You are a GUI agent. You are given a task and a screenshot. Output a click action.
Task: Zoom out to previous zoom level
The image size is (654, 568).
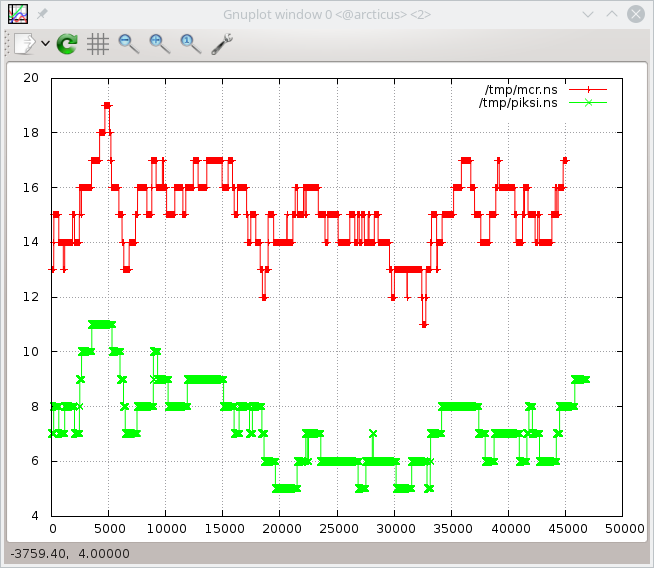pos(128,43)
